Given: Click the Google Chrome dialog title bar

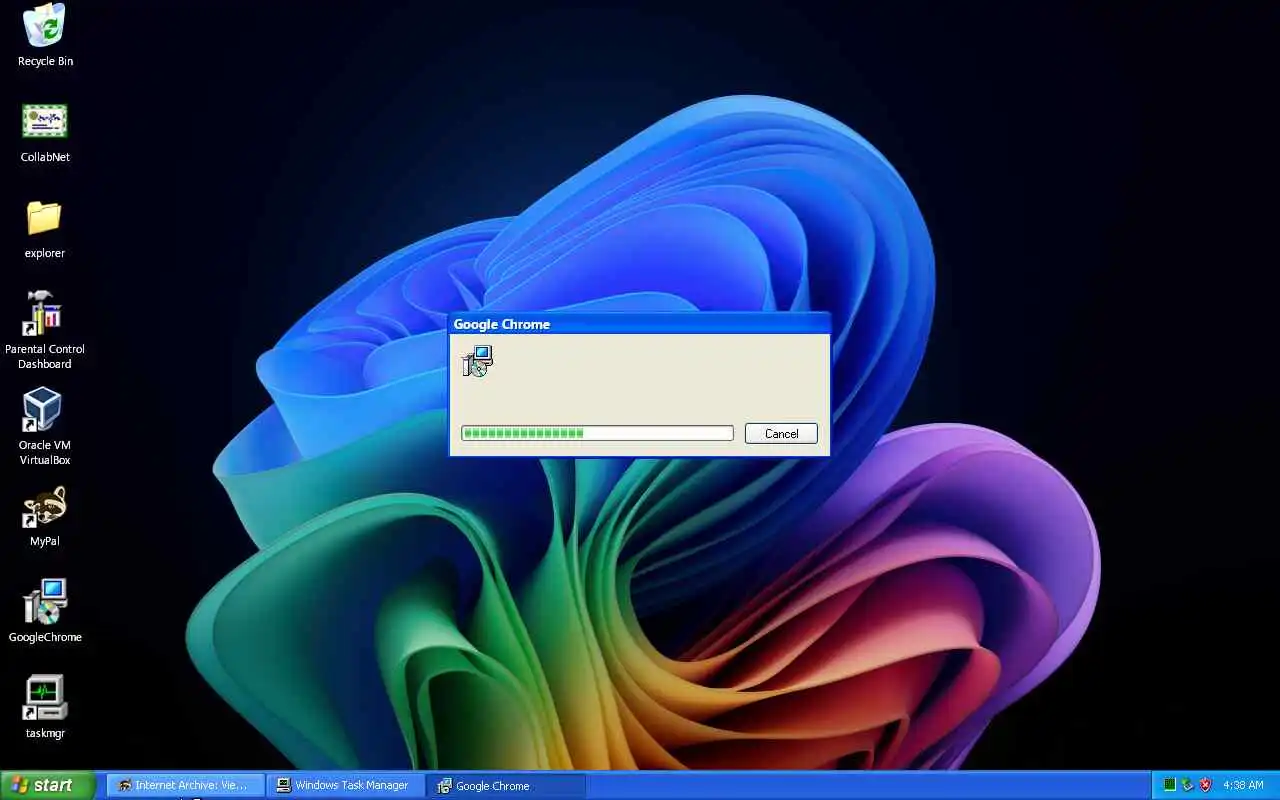Looking at the screenshot, I should click(640, 324).
